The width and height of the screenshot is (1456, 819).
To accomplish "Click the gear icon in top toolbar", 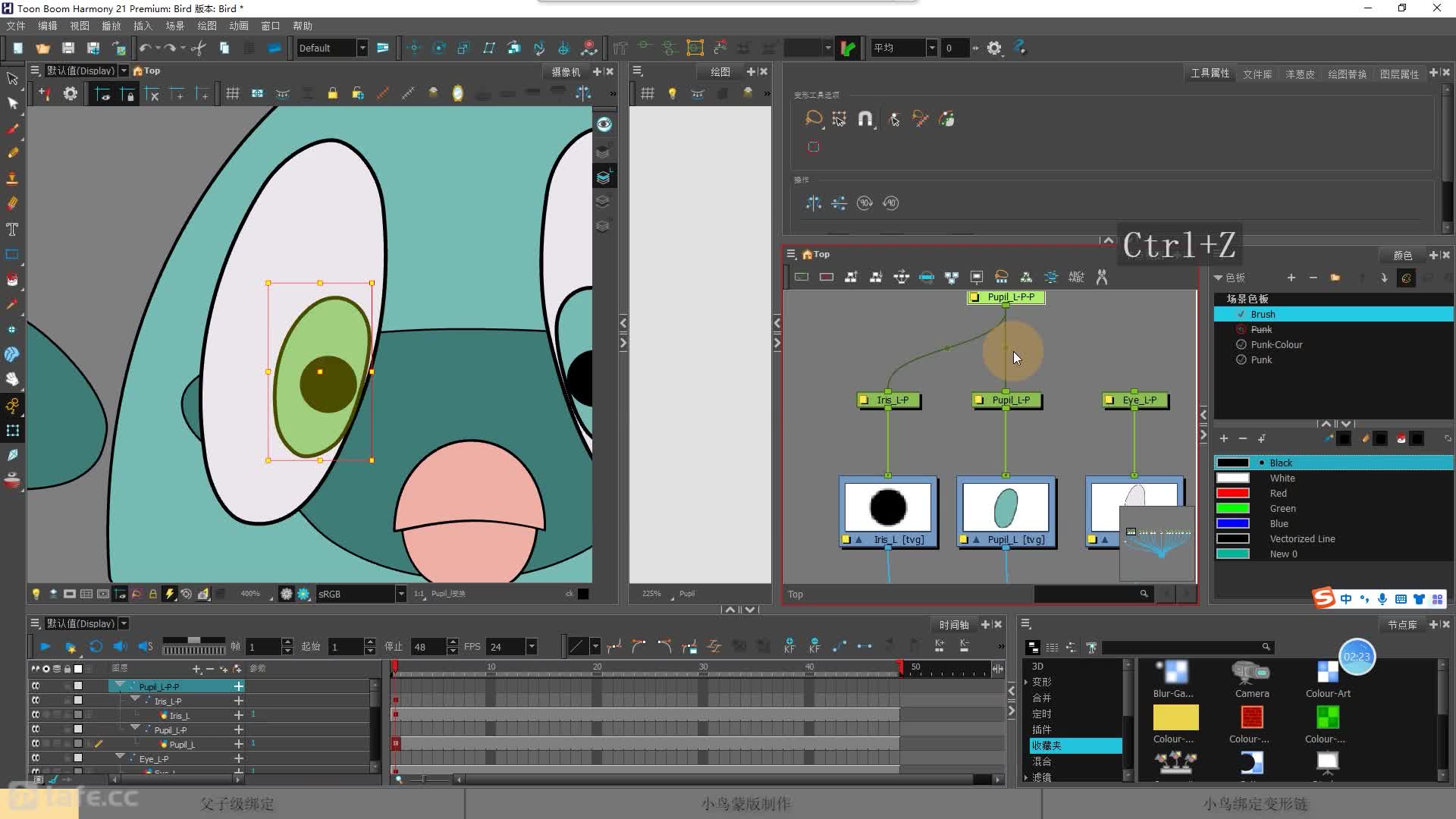I will coord(994,48).
